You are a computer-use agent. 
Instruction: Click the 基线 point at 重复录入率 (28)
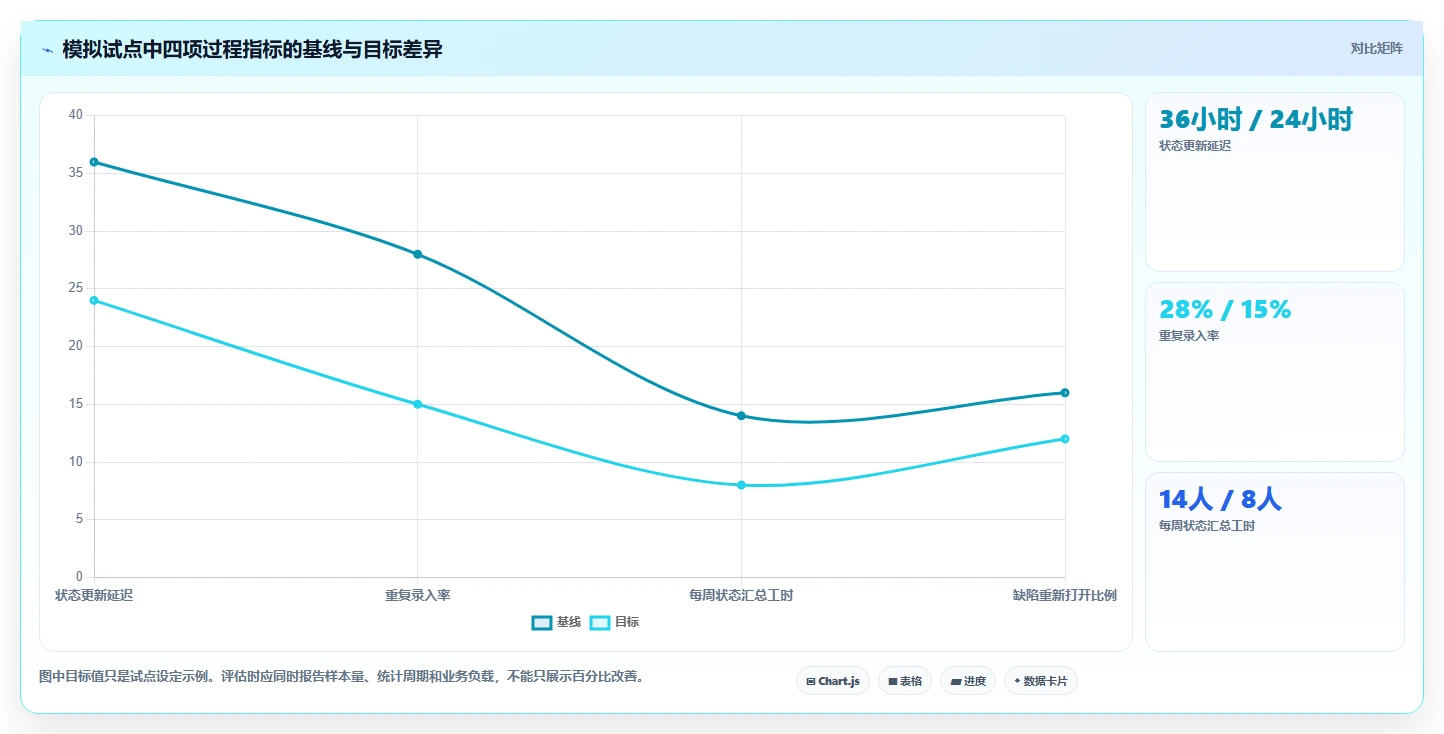(418, 254)
